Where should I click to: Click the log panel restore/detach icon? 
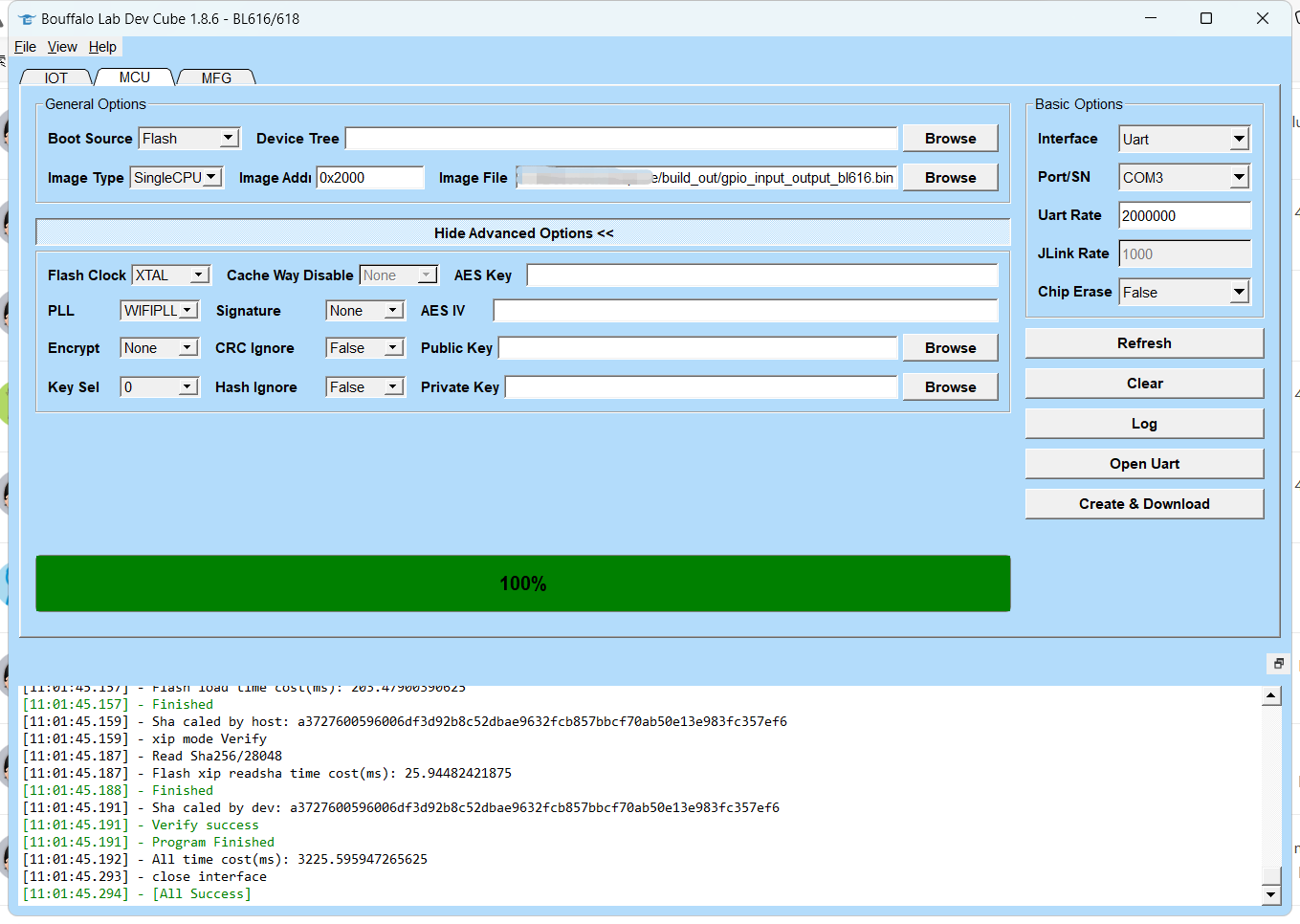point(1279,664)
